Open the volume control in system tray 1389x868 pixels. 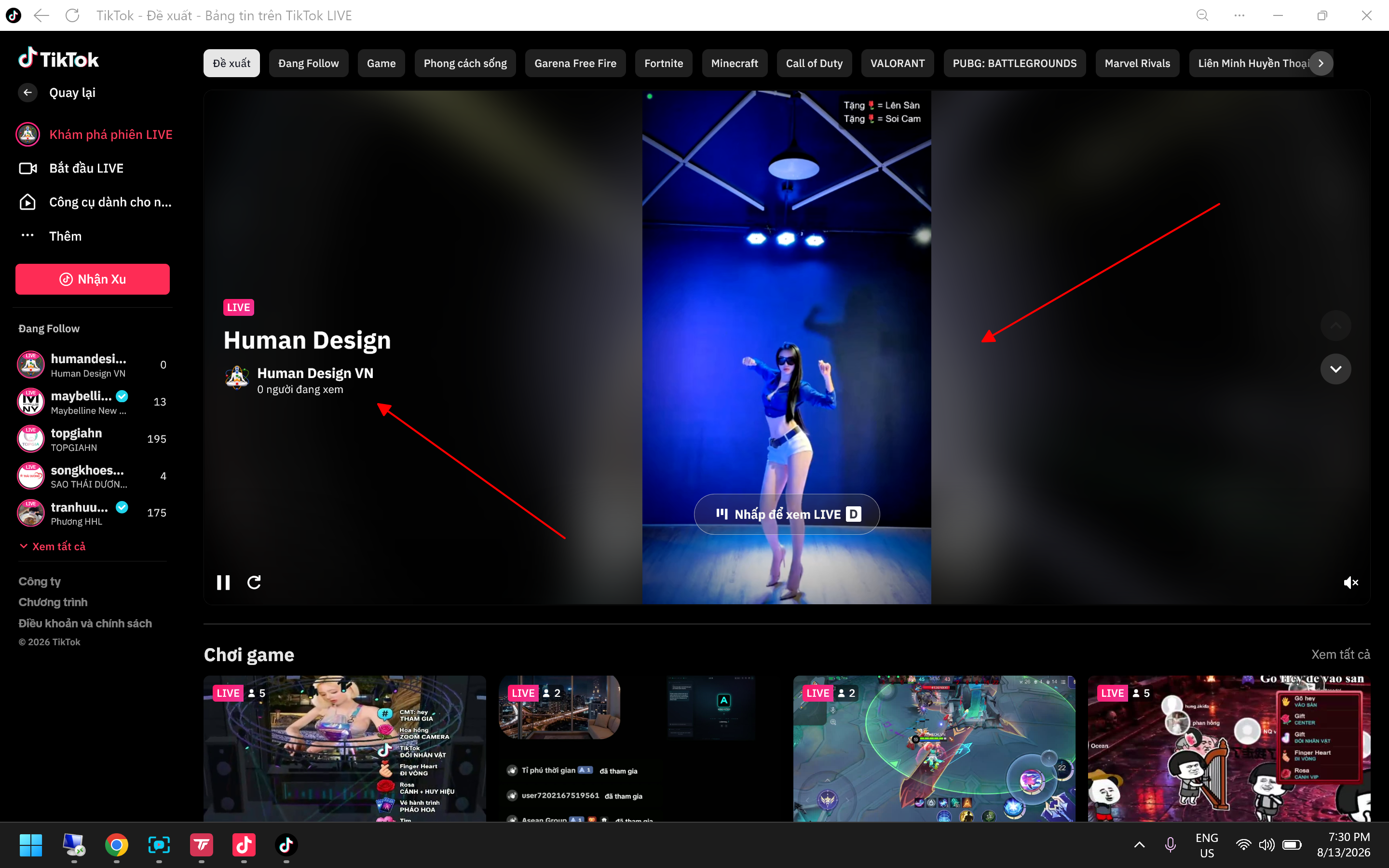pyautogui.click(x=1267, y=844)
